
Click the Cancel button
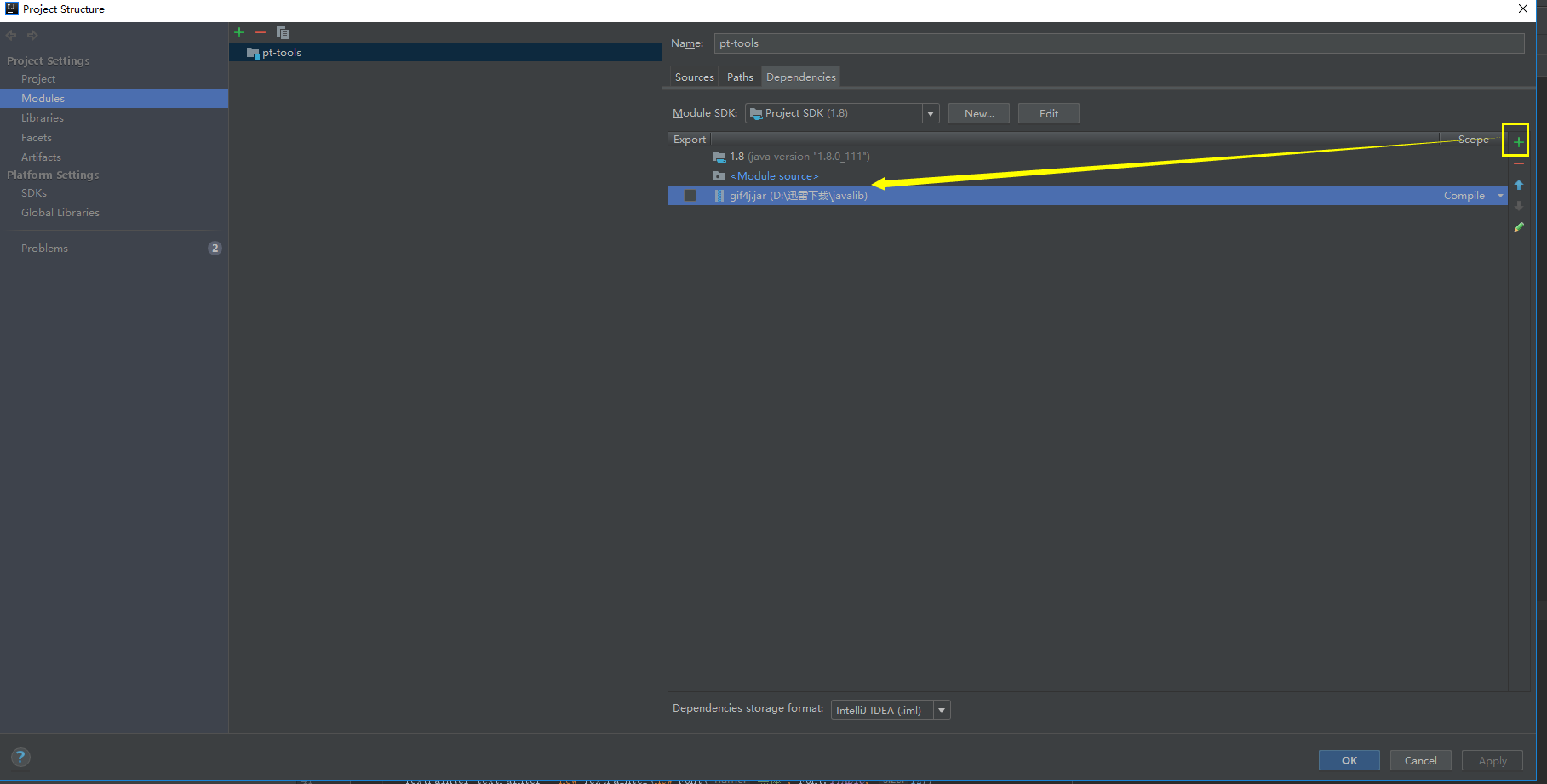coord(1421,760)
